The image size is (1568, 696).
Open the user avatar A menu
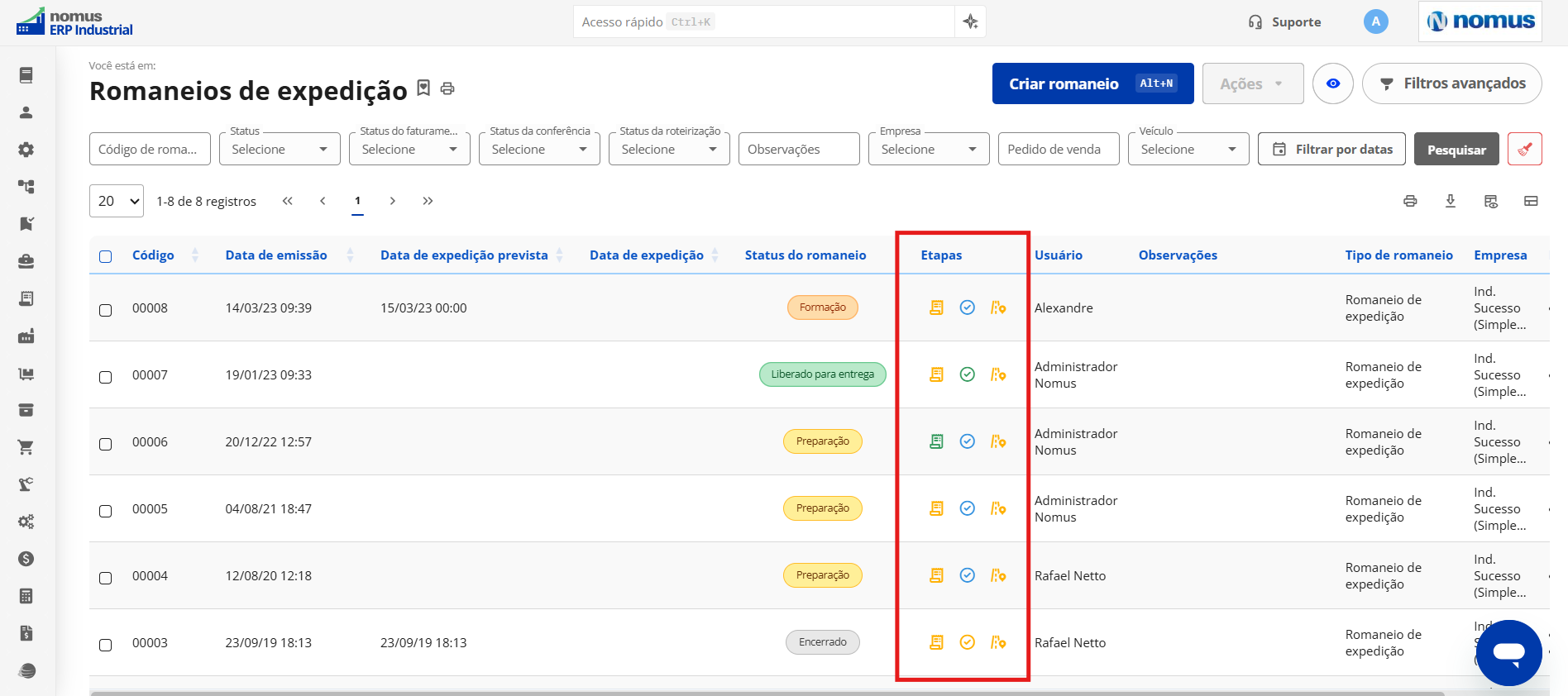coord(1376,21)
